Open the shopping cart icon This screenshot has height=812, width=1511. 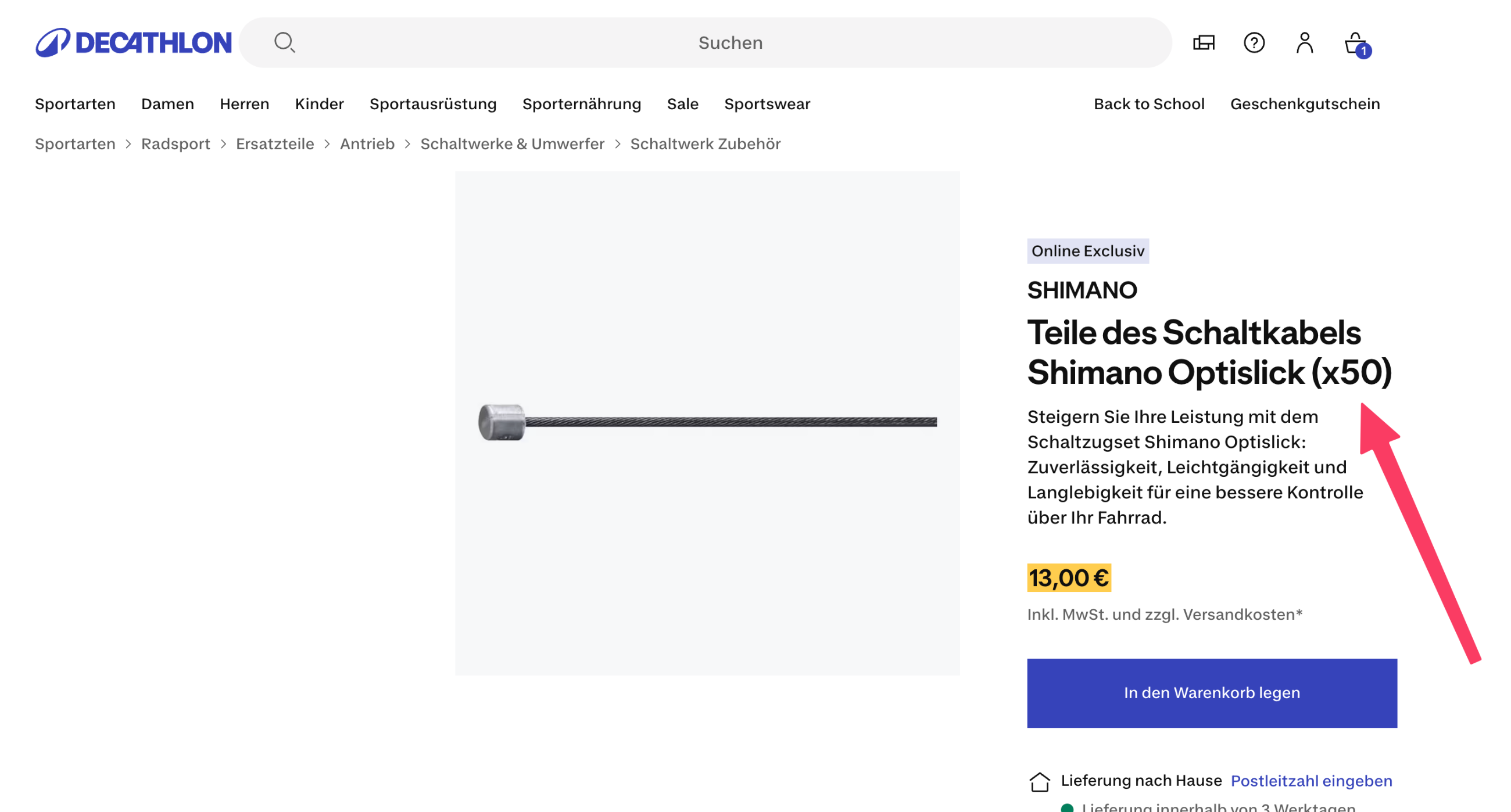[1356, 44]
